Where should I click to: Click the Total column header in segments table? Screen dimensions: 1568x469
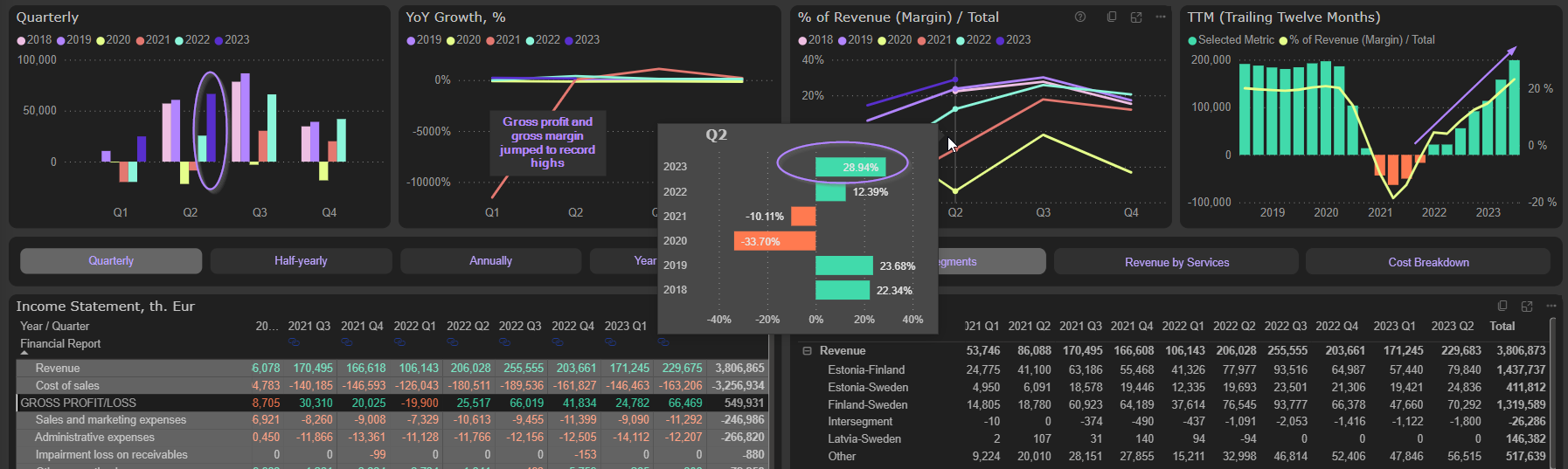coord(1502,326)
